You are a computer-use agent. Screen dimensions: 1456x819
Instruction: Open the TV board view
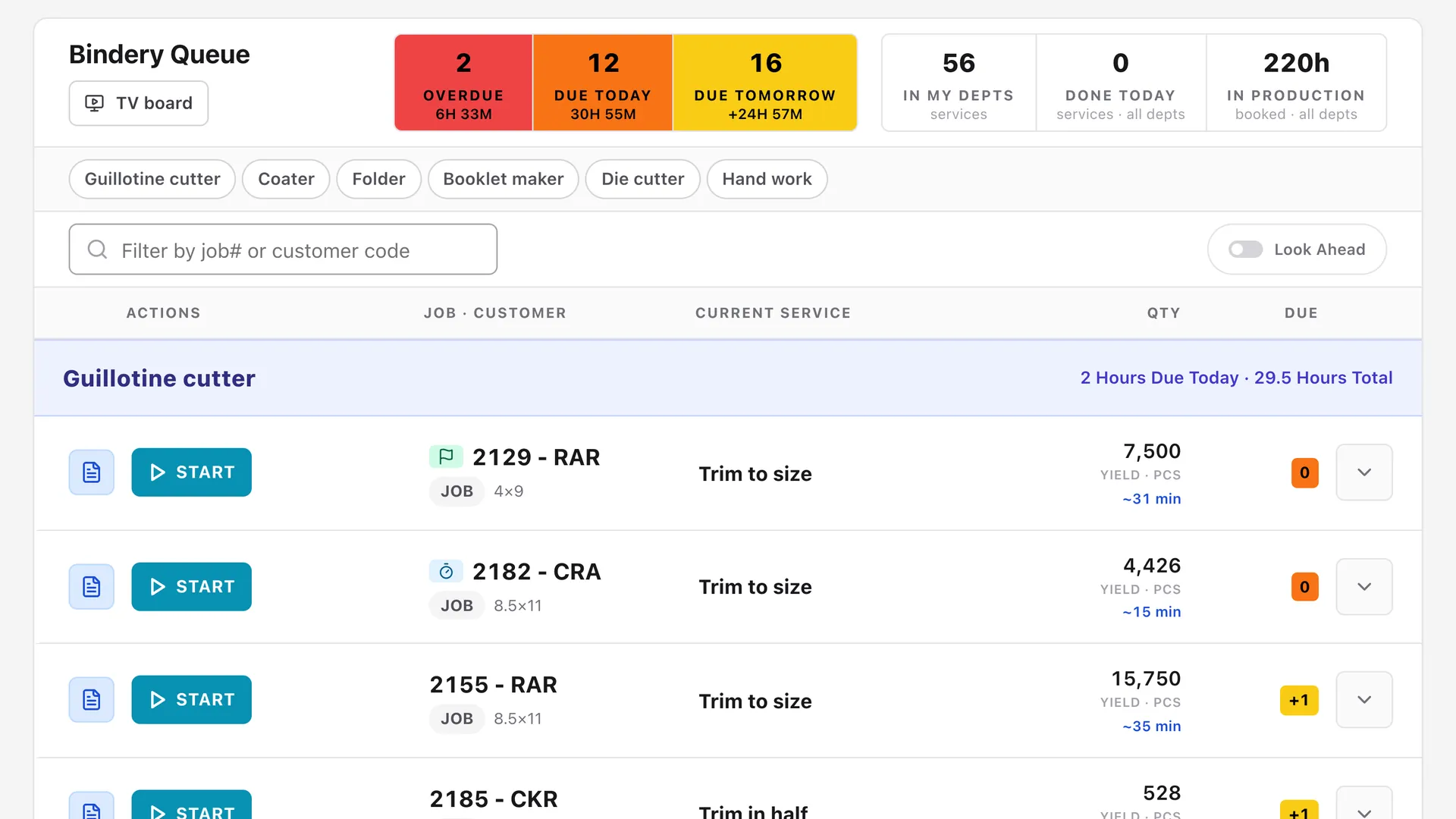point(139,103)
